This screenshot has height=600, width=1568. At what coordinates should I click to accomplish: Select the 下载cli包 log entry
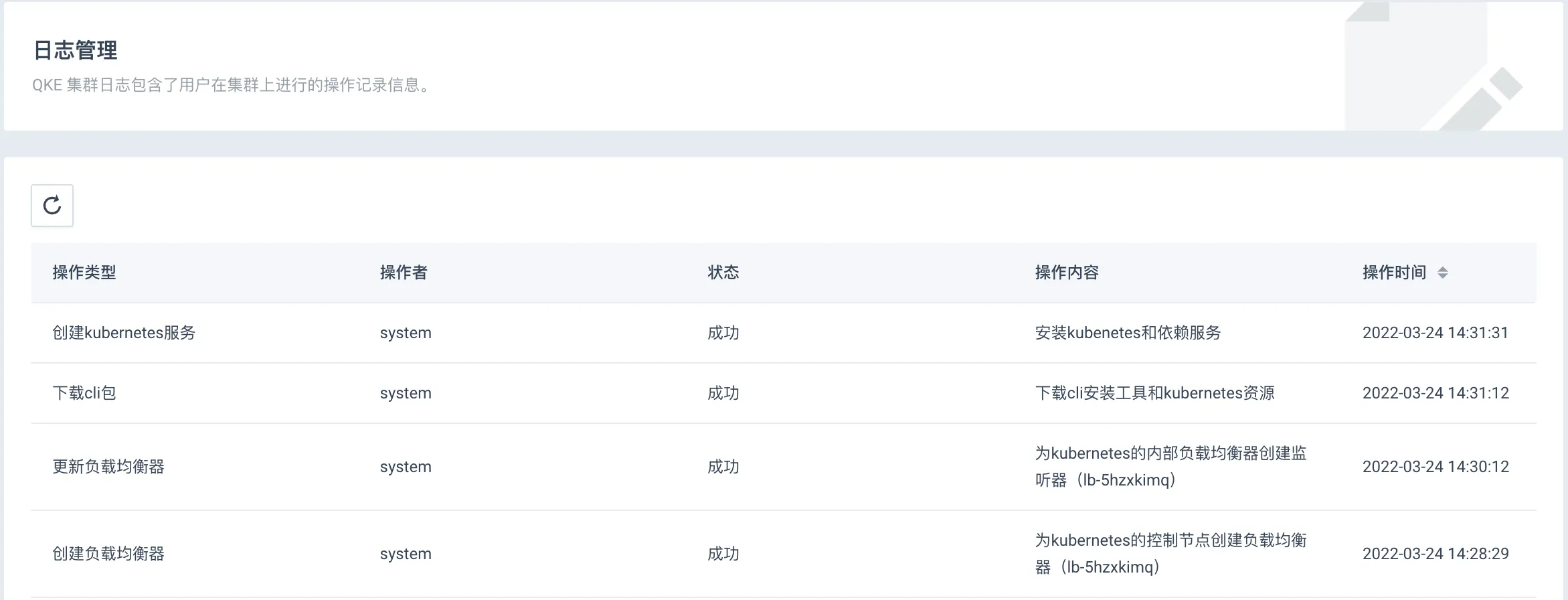tap(84, 393)
